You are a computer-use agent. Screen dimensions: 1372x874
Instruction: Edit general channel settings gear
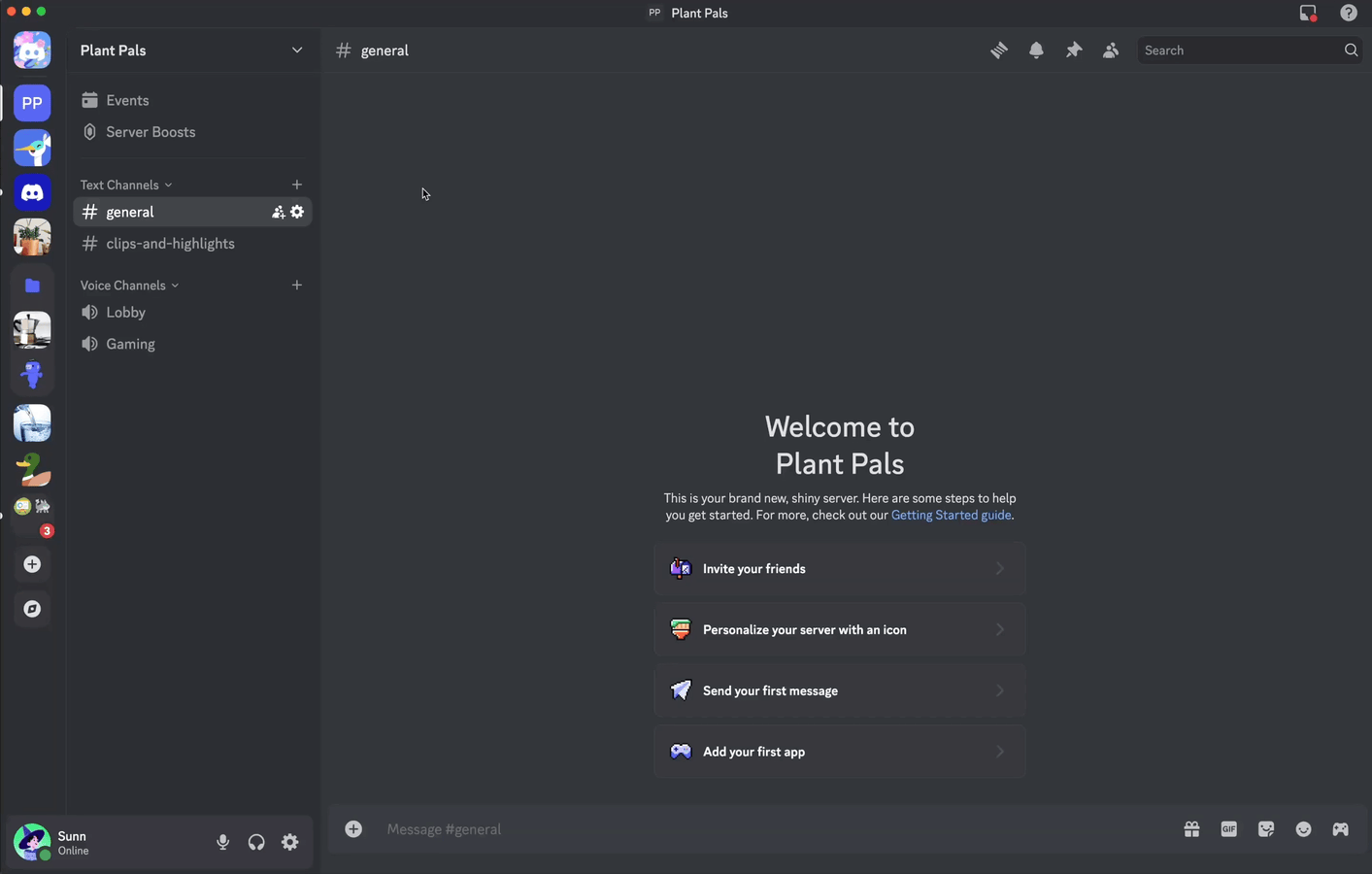click(297, 212)
